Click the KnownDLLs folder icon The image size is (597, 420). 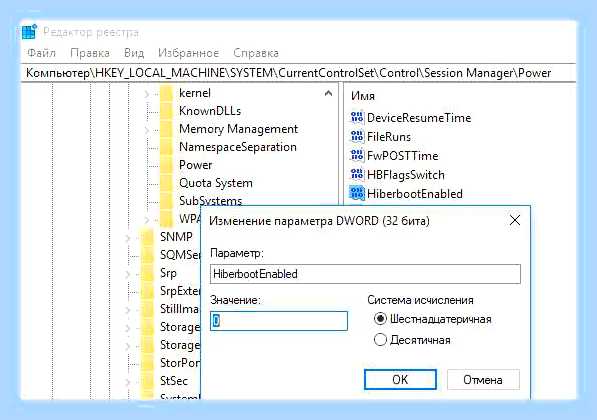166,111
